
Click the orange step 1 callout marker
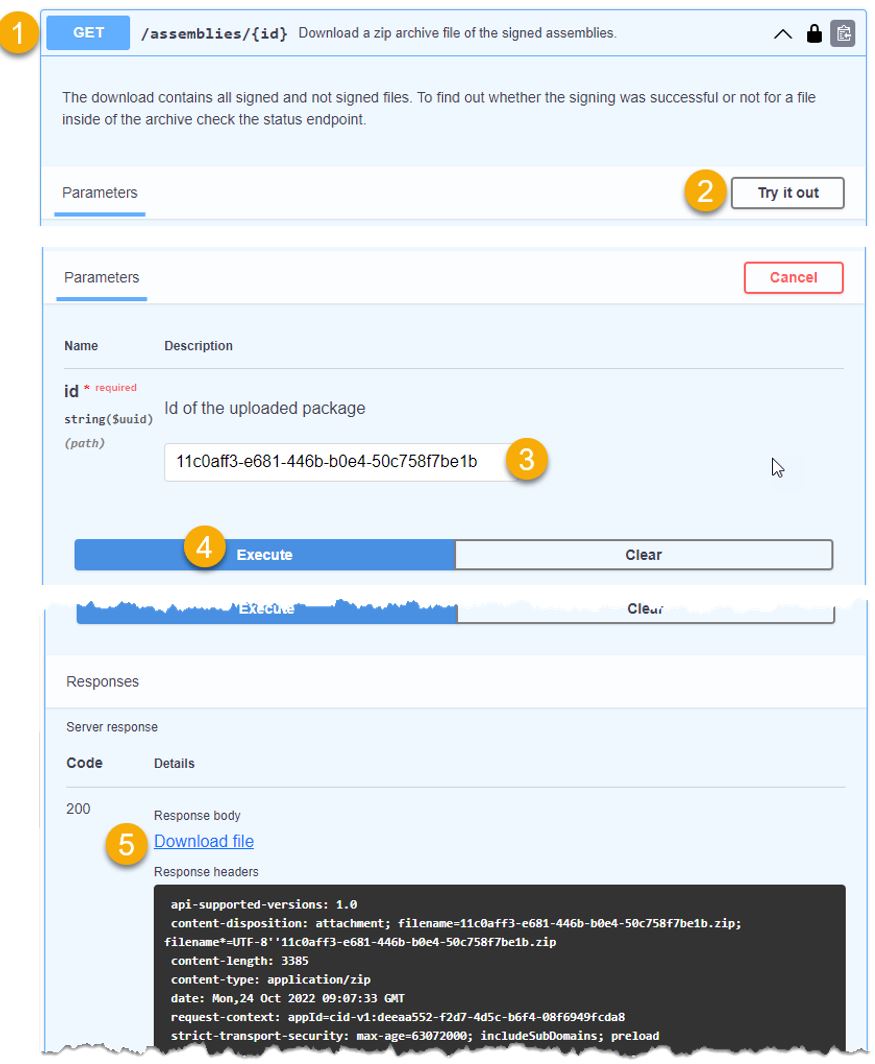[18, 32]
